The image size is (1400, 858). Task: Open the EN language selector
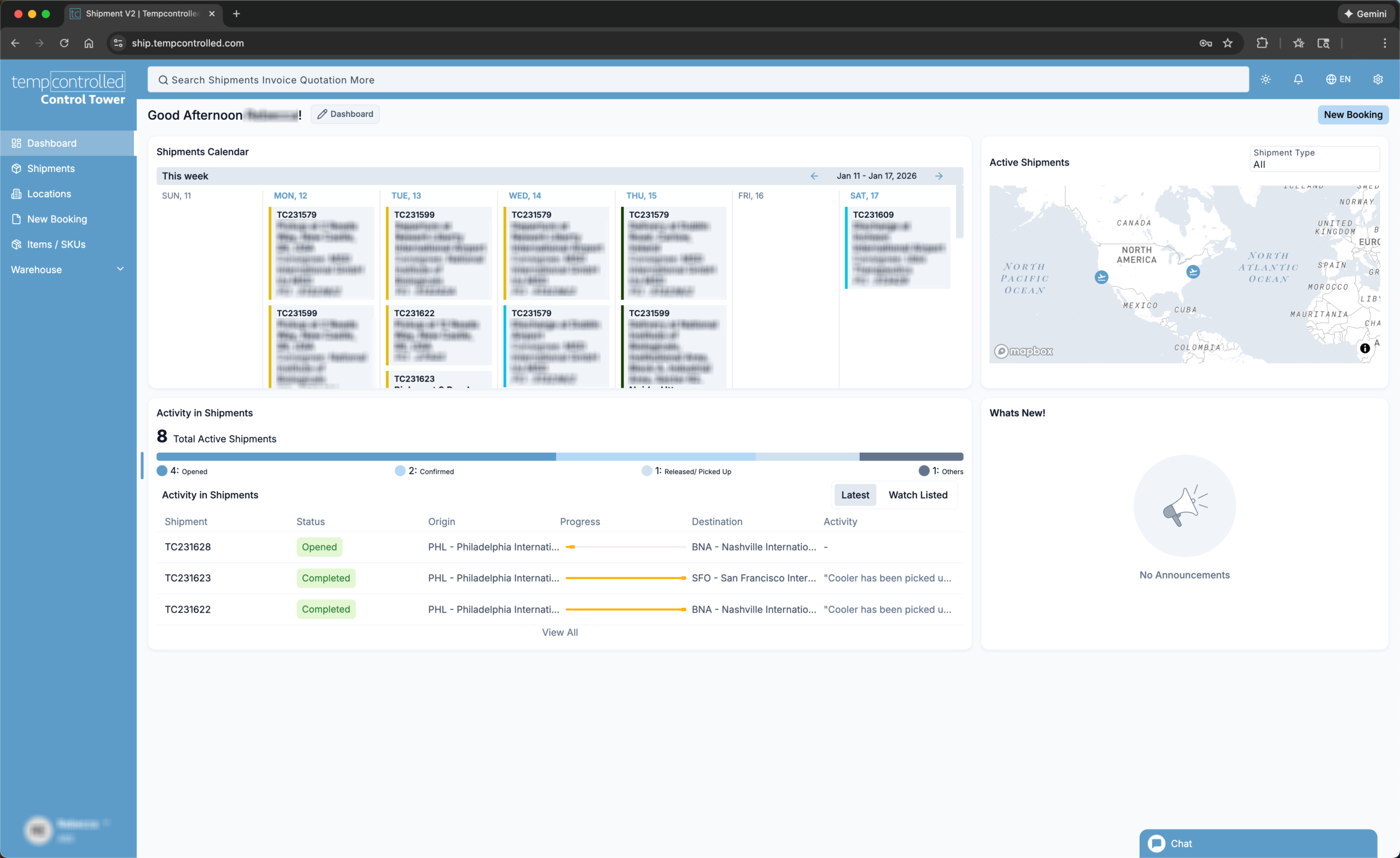point(1338,79)
